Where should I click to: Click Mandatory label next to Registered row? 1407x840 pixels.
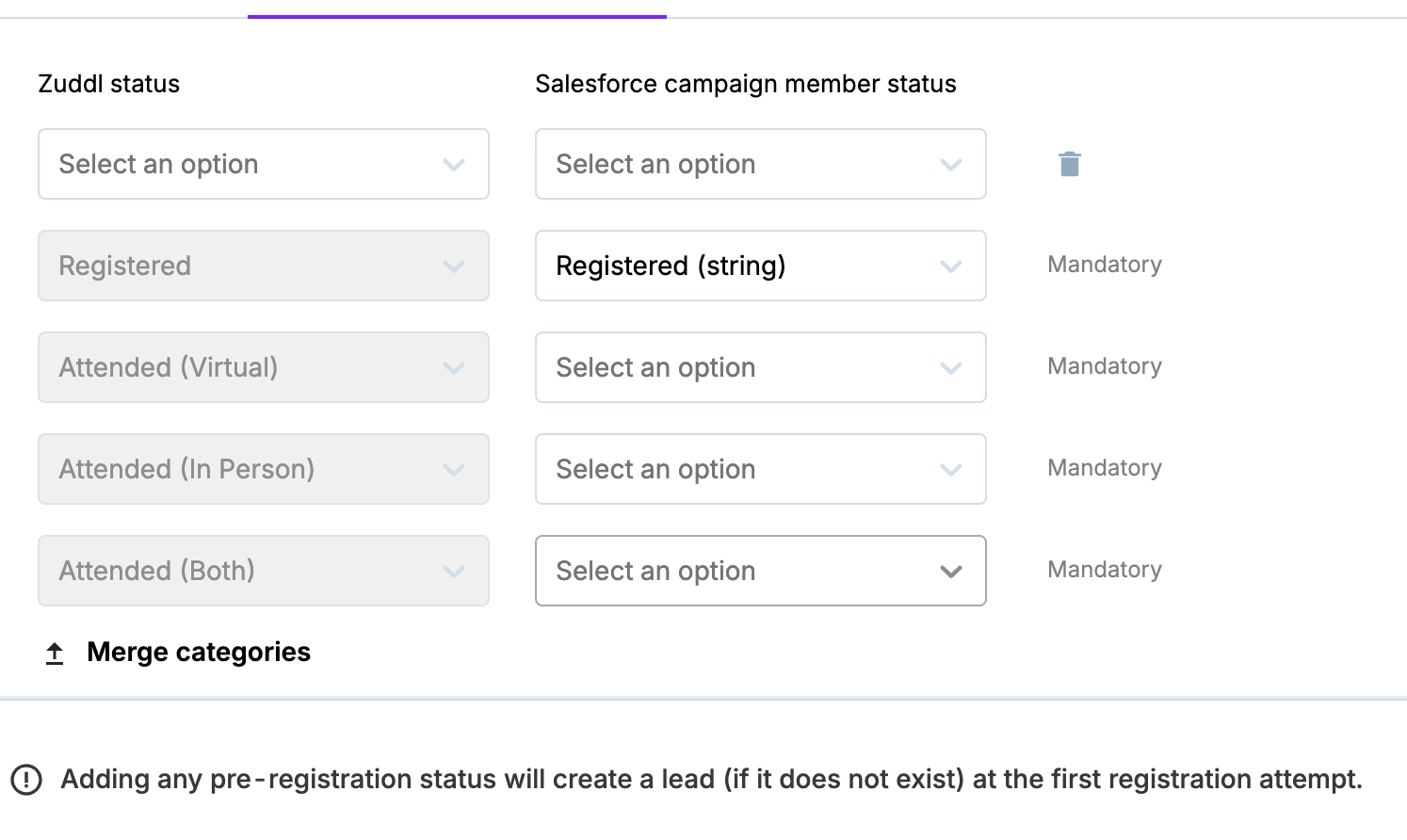[1104, 265]
